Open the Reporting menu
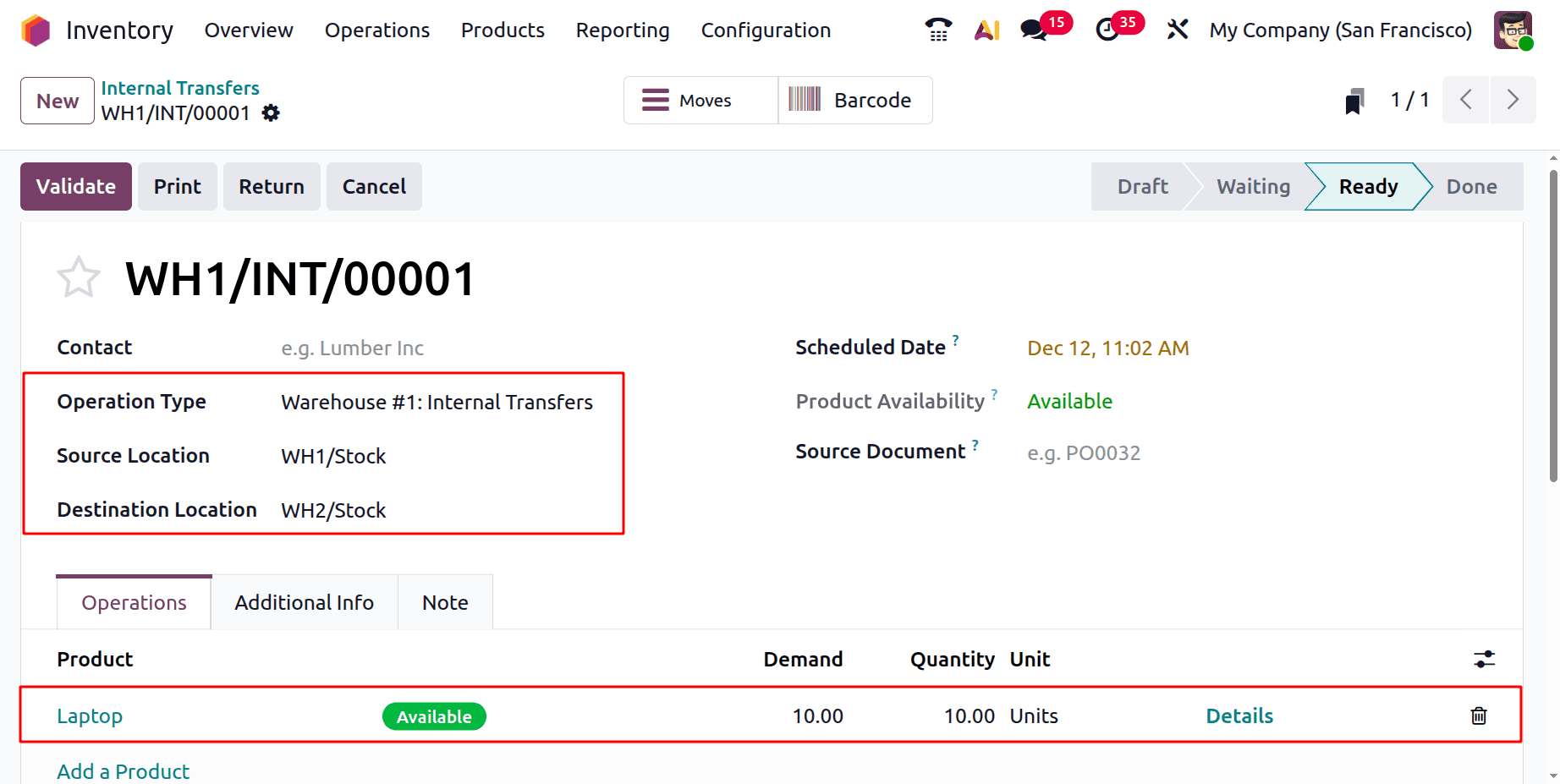 coord(623,30)
